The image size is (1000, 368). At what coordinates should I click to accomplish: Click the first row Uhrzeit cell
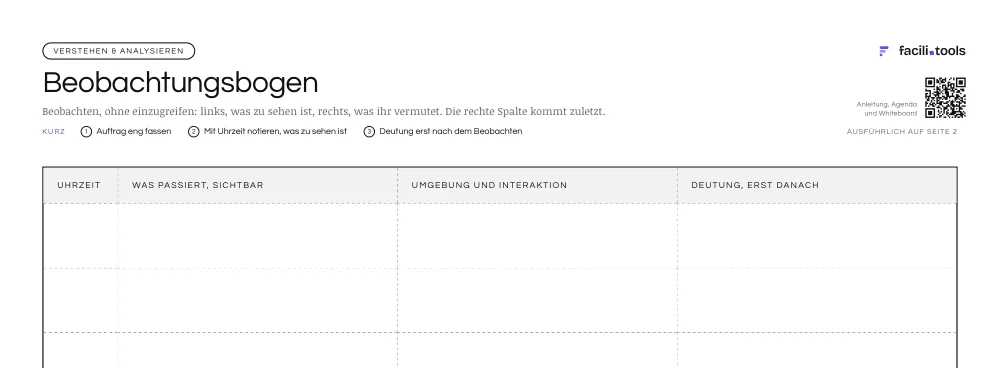[x=80, y=236]
